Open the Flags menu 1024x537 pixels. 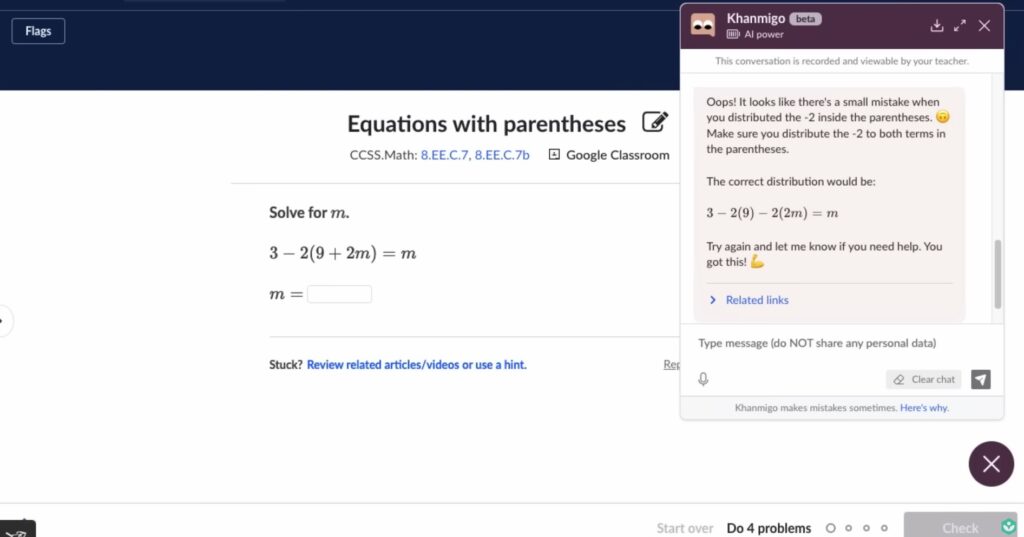tap(38, 31)
